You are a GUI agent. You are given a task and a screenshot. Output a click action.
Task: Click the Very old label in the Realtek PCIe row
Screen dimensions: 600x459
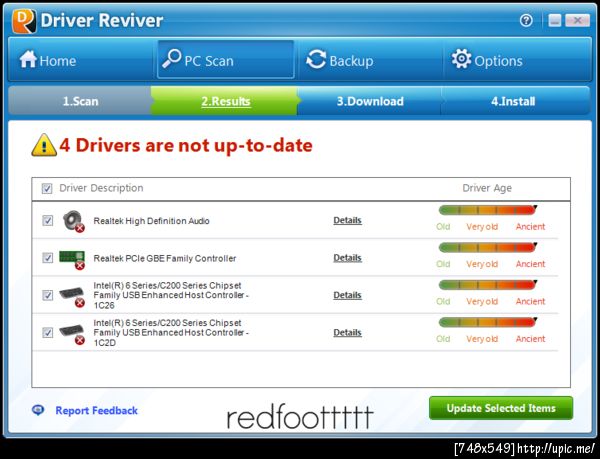point(482,264)
